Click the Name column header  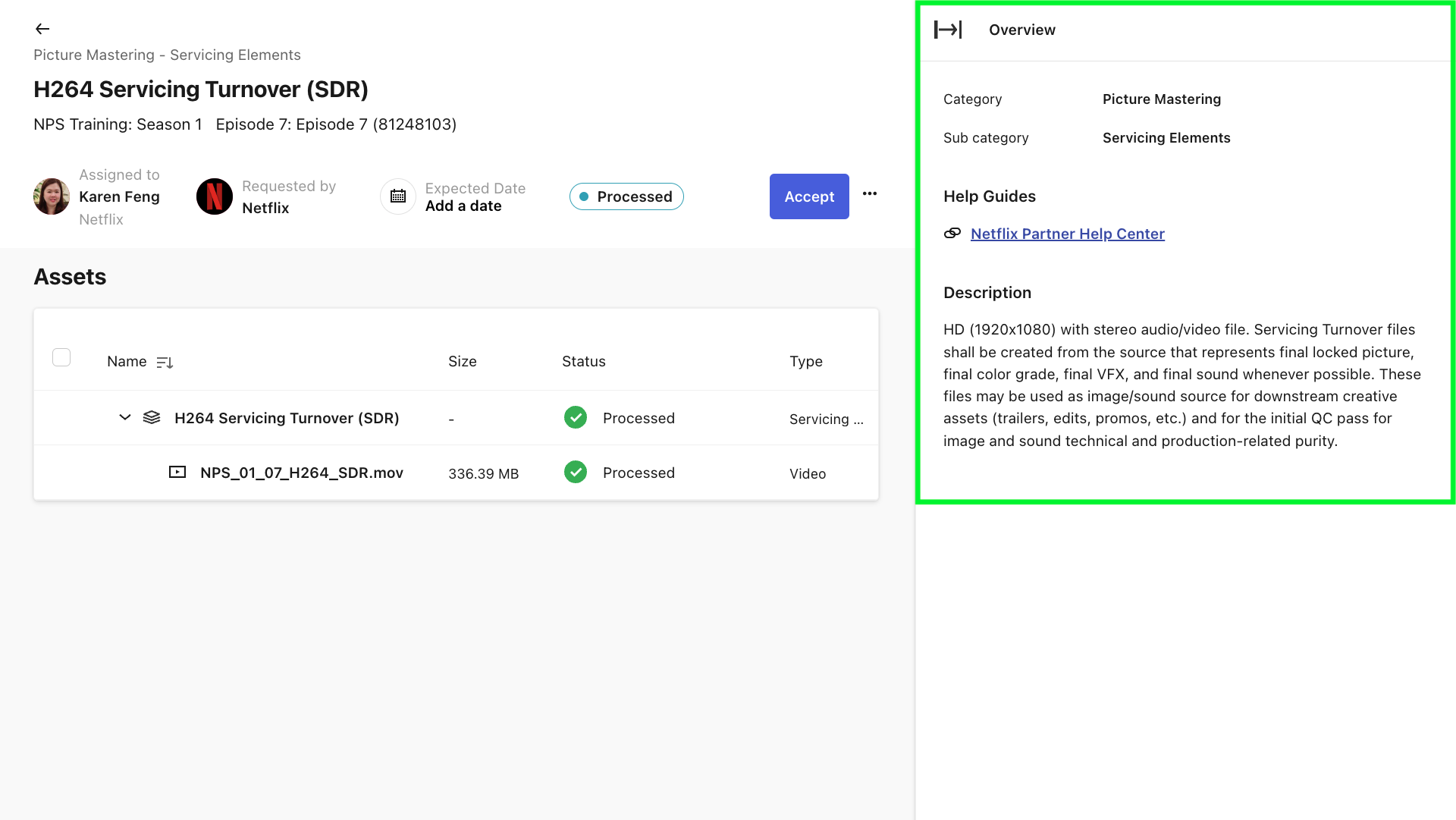pos(127,362)
